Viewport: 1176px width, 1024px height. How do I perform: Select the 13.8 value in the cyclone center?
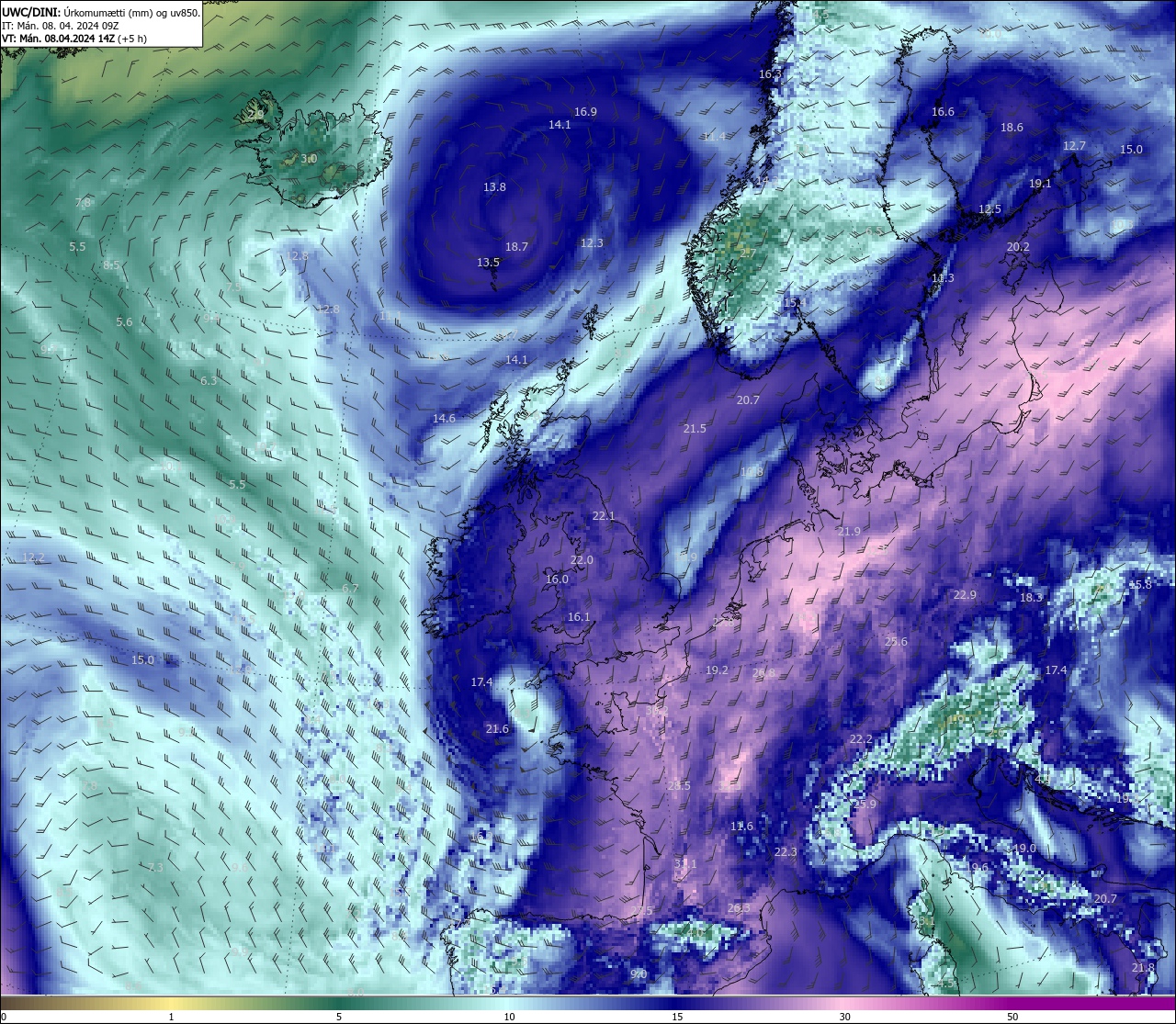pyautogui.click(x=494, y=187)
